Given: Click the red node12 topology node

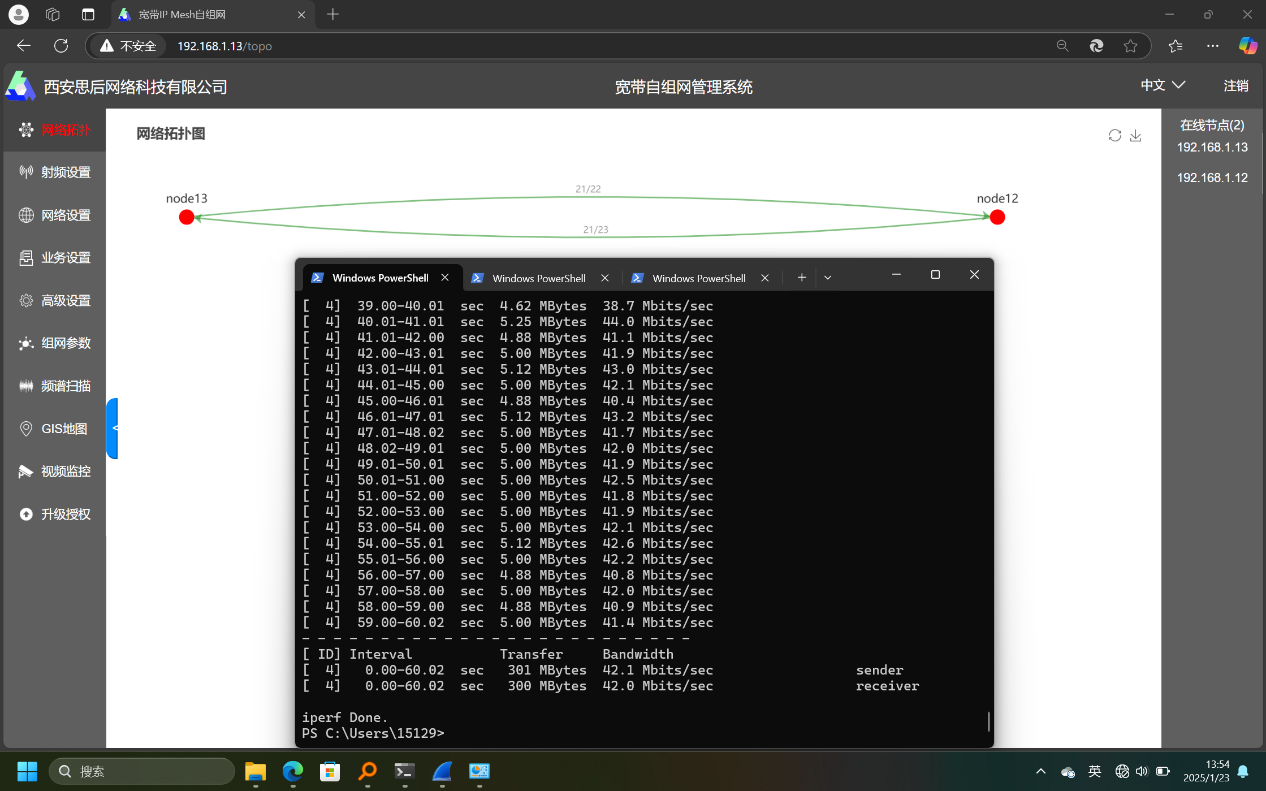Looking at the screenshot, I should pyautogui.click(x=997, y=217).
